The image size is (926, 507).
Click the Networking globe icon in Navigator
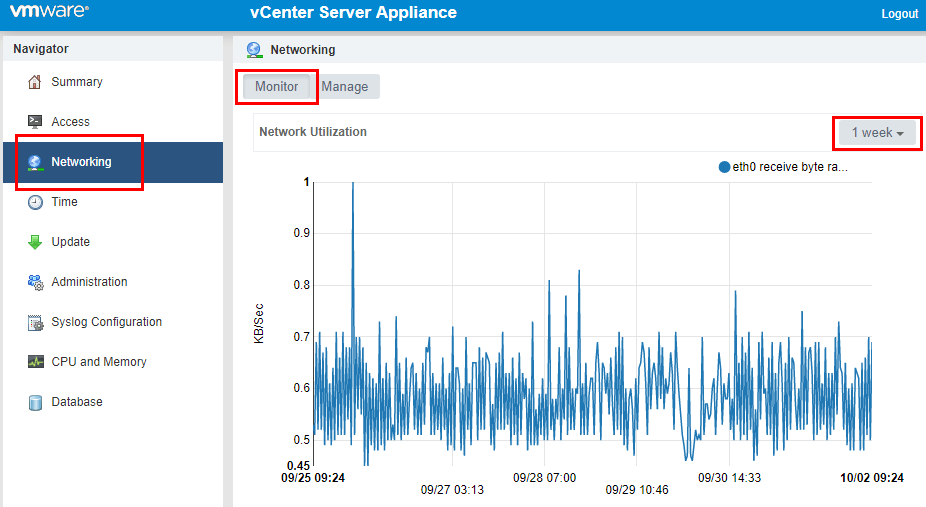pyautogui.click(x=35, y=162)
